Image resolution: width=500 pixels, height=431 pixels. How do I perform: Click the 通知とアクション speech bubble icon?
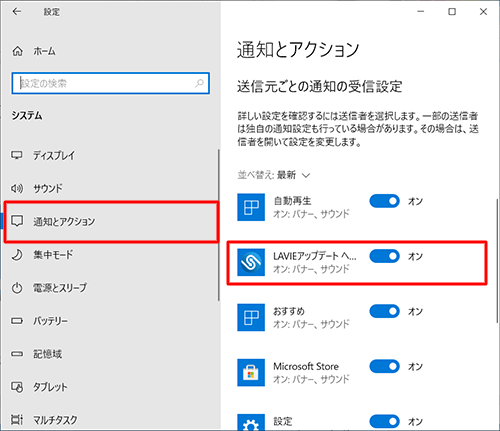[x=17, y=221]
